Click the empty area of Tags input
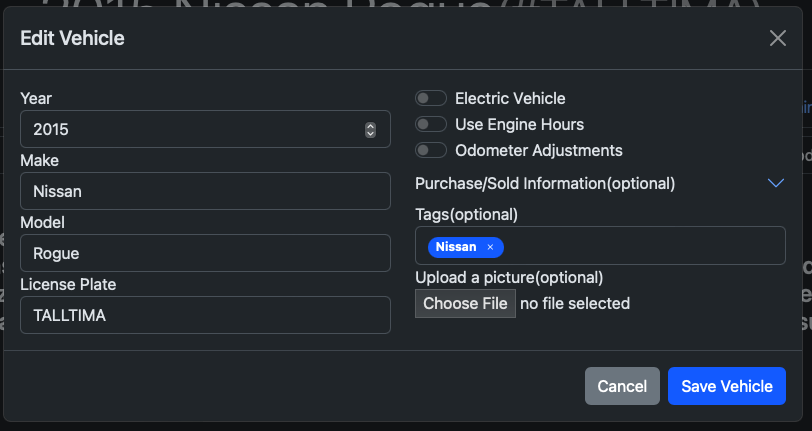The width and height of the screenshot is (812, 431). point(640,247)
